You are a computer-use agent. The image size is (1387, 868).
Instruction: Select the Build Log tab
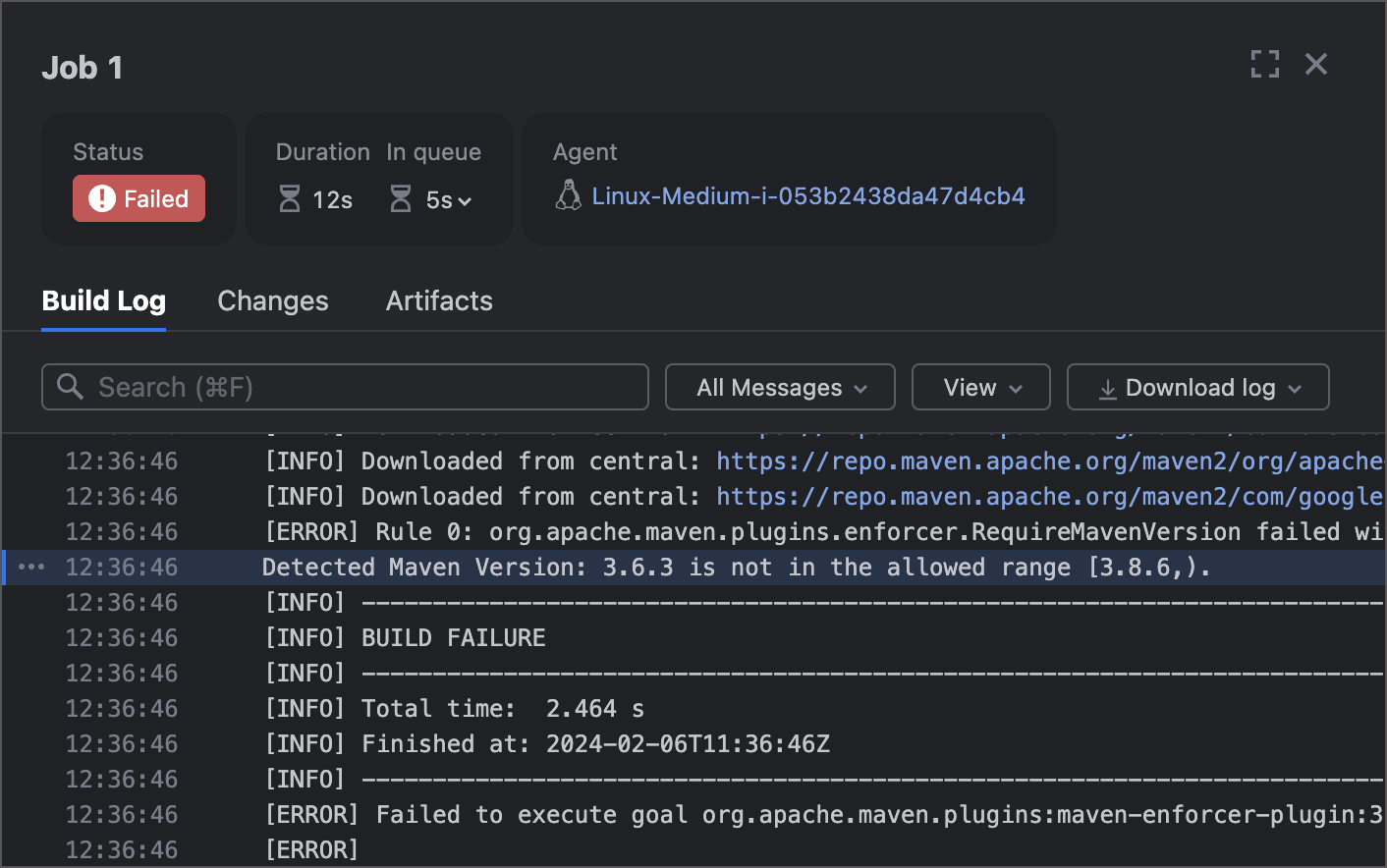103,301
